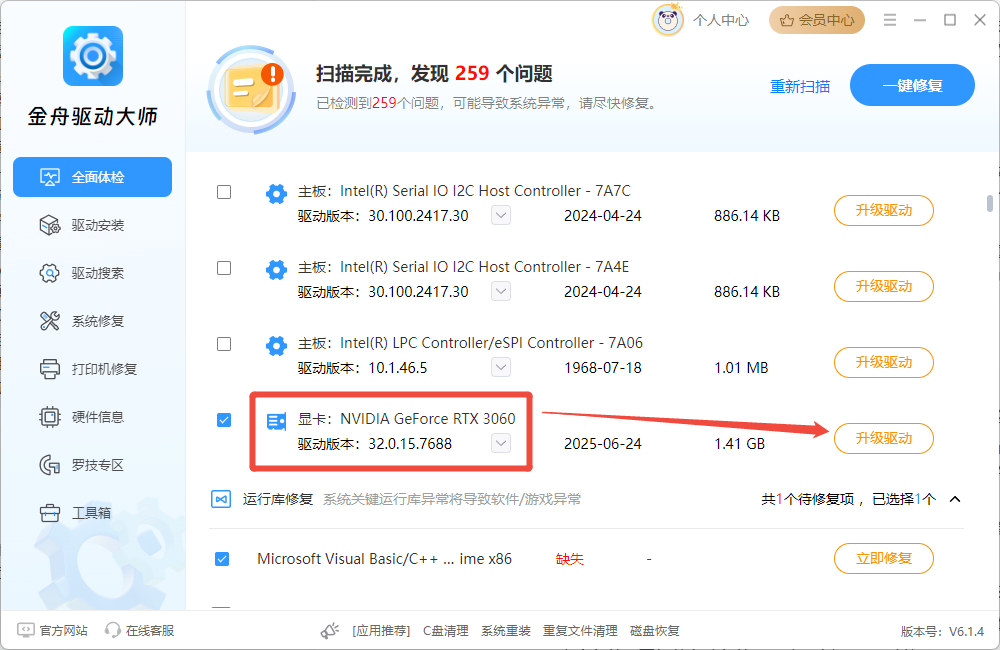Click the vertical scrollbar of the driver list

tap(989, 204)
